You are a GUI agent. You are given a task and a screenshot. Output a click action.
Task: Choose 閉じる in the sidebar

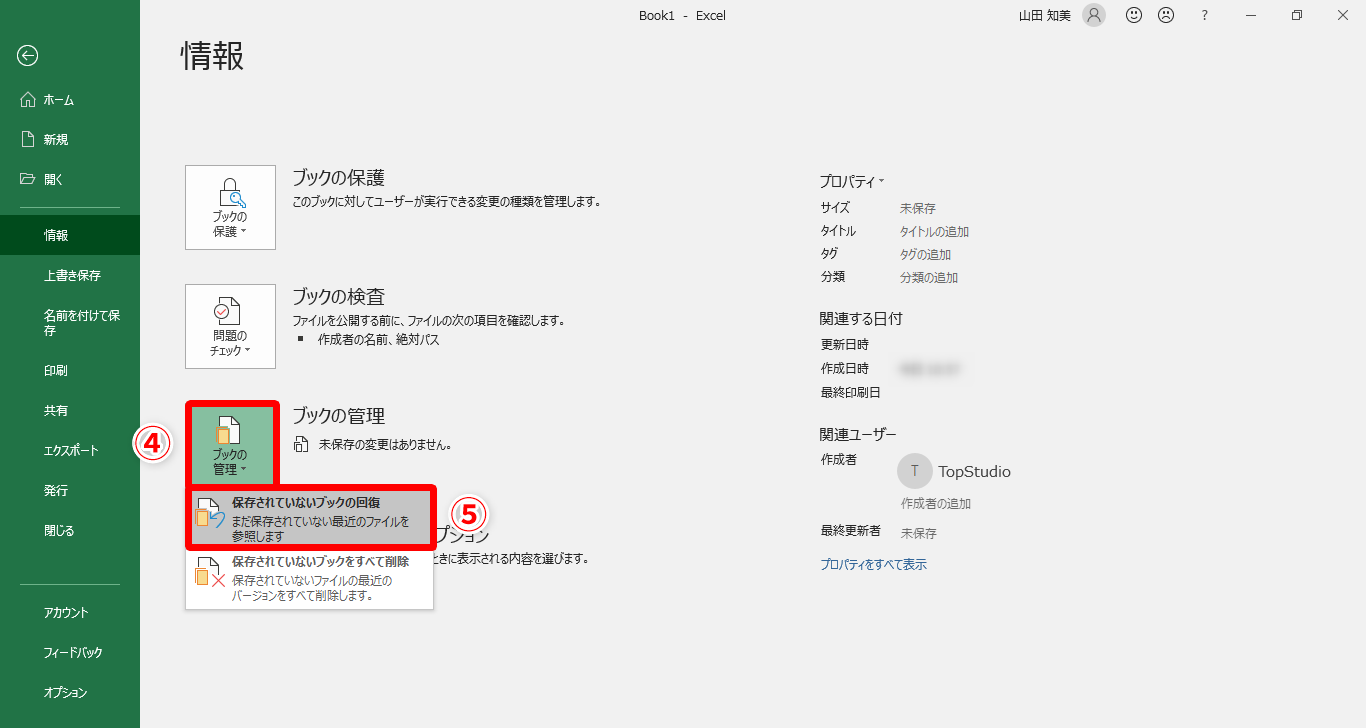click(x=70, y=530)
